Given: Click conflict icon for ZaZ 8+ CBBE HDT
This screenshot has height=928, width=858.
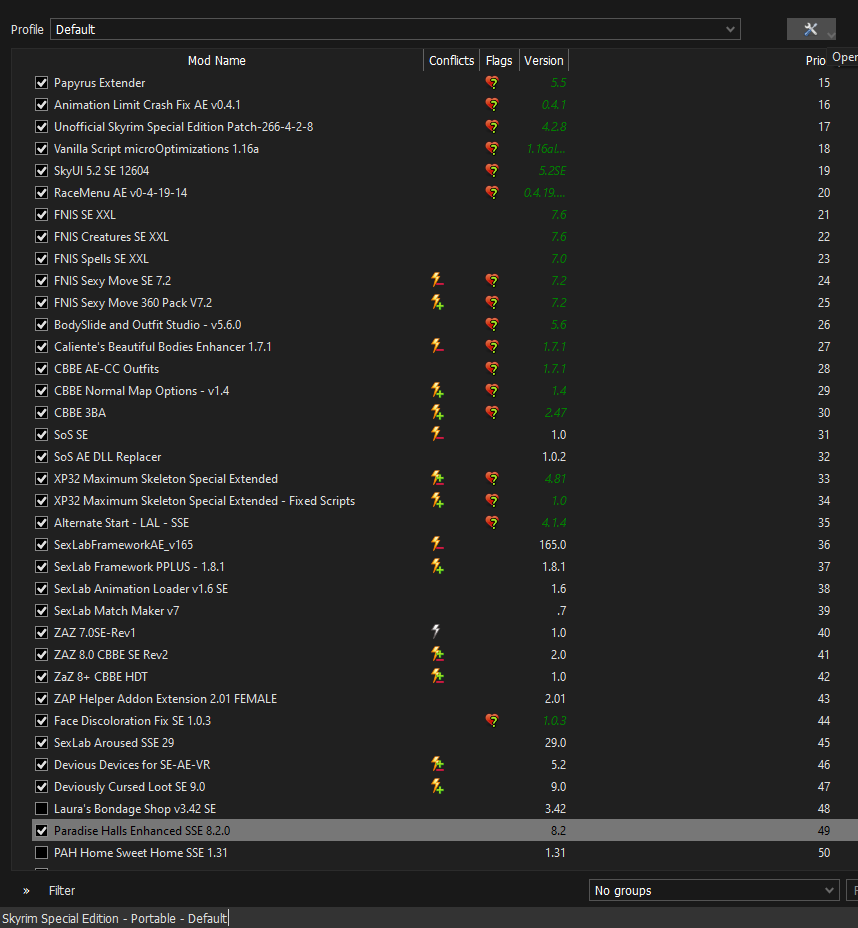Looking at the screenshot, I should coord(437,676).
